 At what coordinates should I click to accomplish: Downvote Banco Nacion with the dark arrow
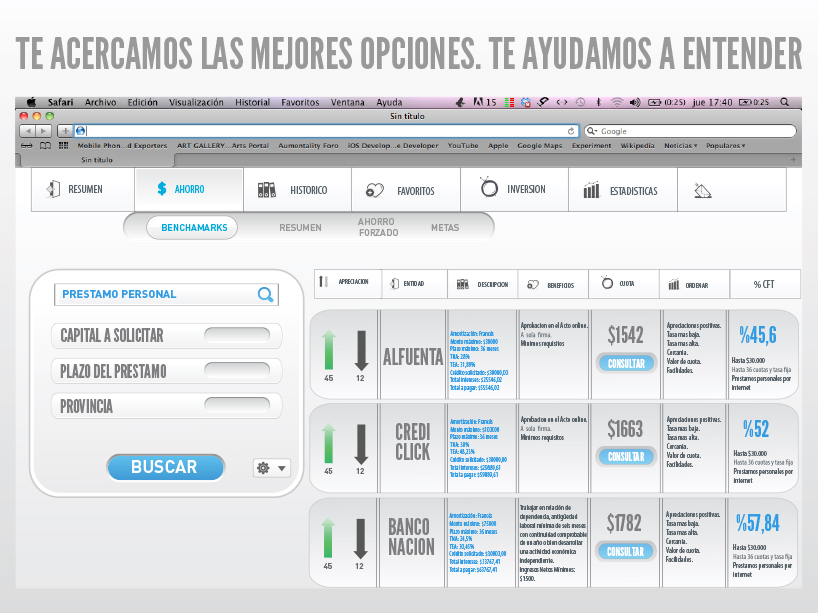click(x=360, y=538)
